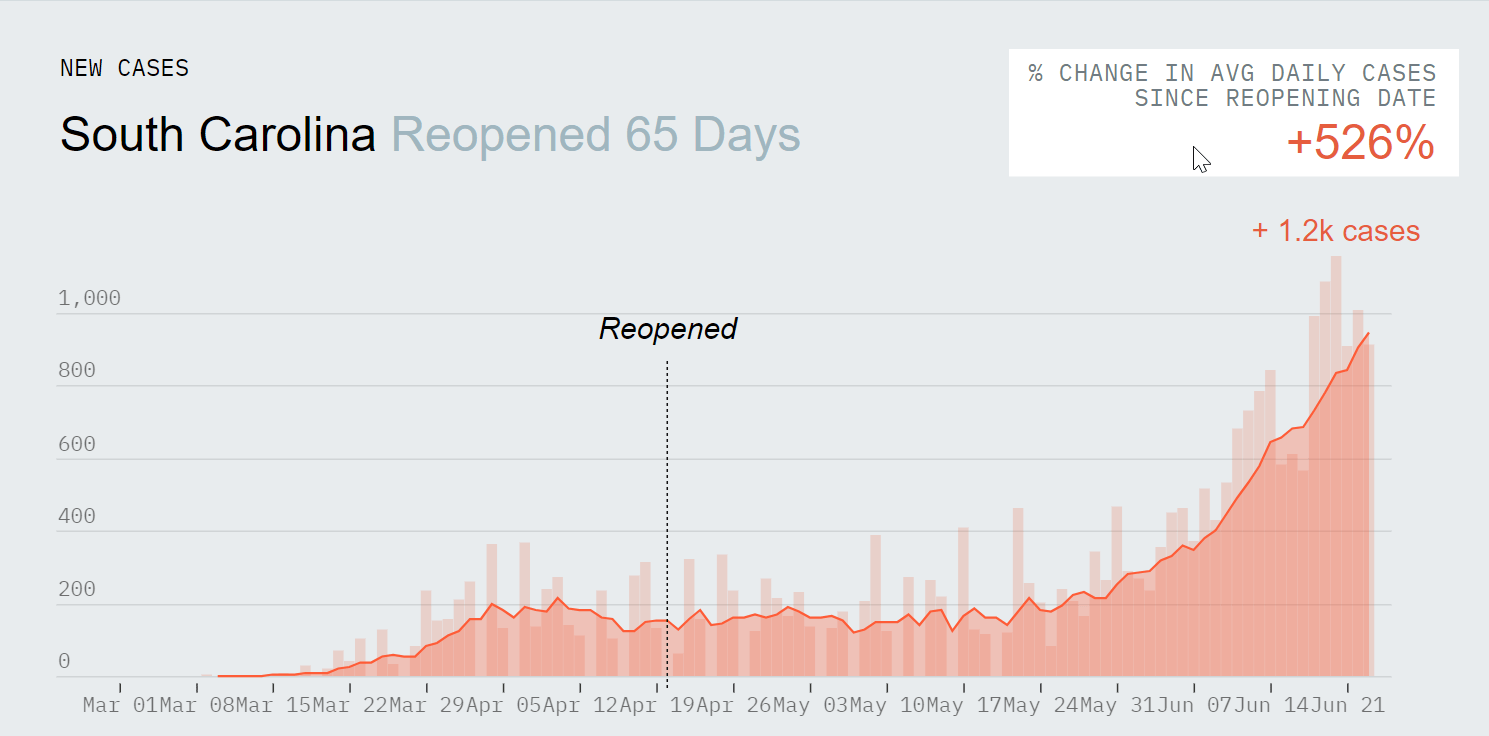Click the "May 24" x-axis date label
1489x736 pixels.
(1042, 706)
